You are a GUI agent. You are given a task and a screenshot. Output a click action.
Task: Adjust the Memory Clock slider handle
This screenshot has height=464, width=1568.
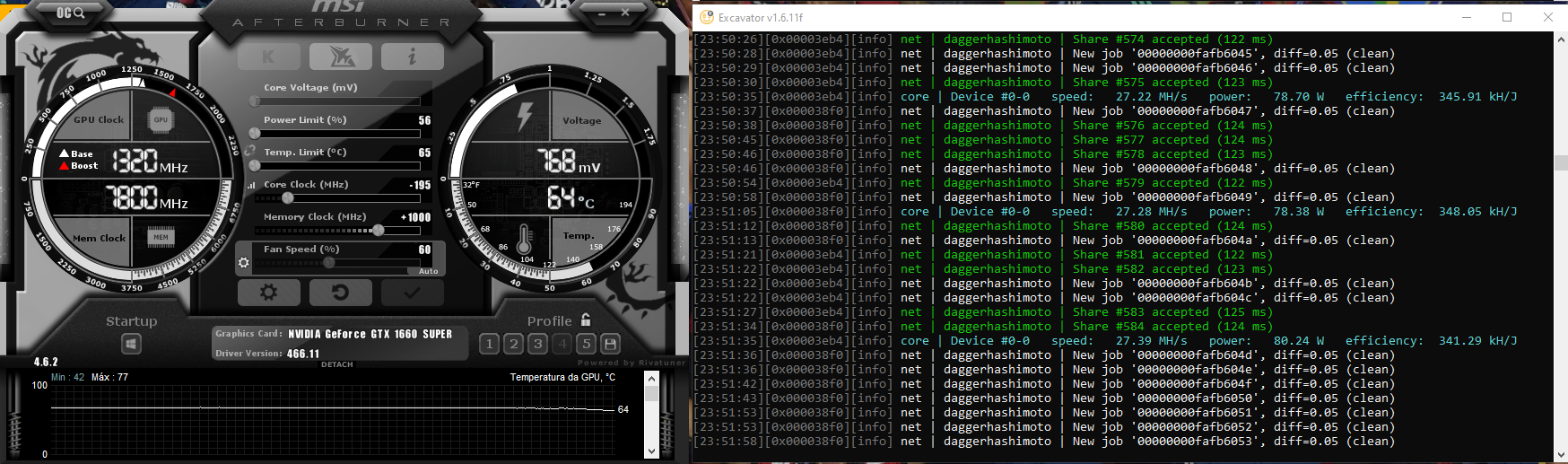tap(379, 231)
